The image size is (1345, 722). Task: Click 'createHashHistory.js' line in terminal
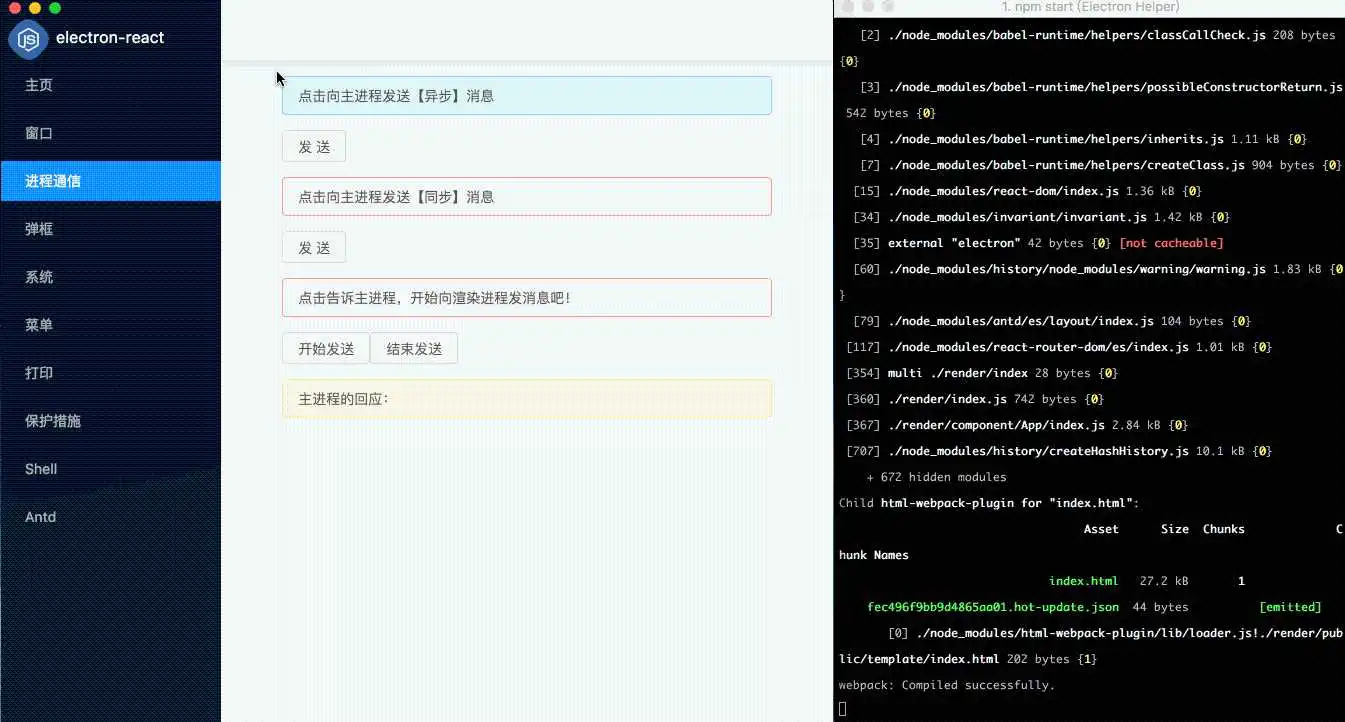(1059, 451)
